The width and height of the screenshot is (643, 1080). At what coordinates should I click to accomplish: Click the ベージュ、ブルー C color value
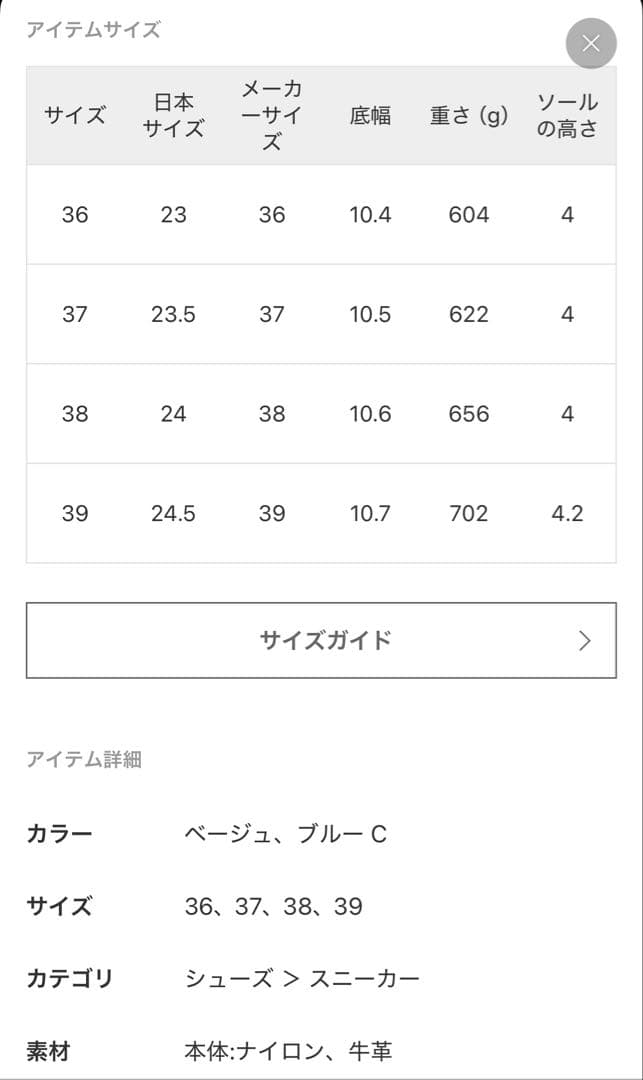(286, 834)
